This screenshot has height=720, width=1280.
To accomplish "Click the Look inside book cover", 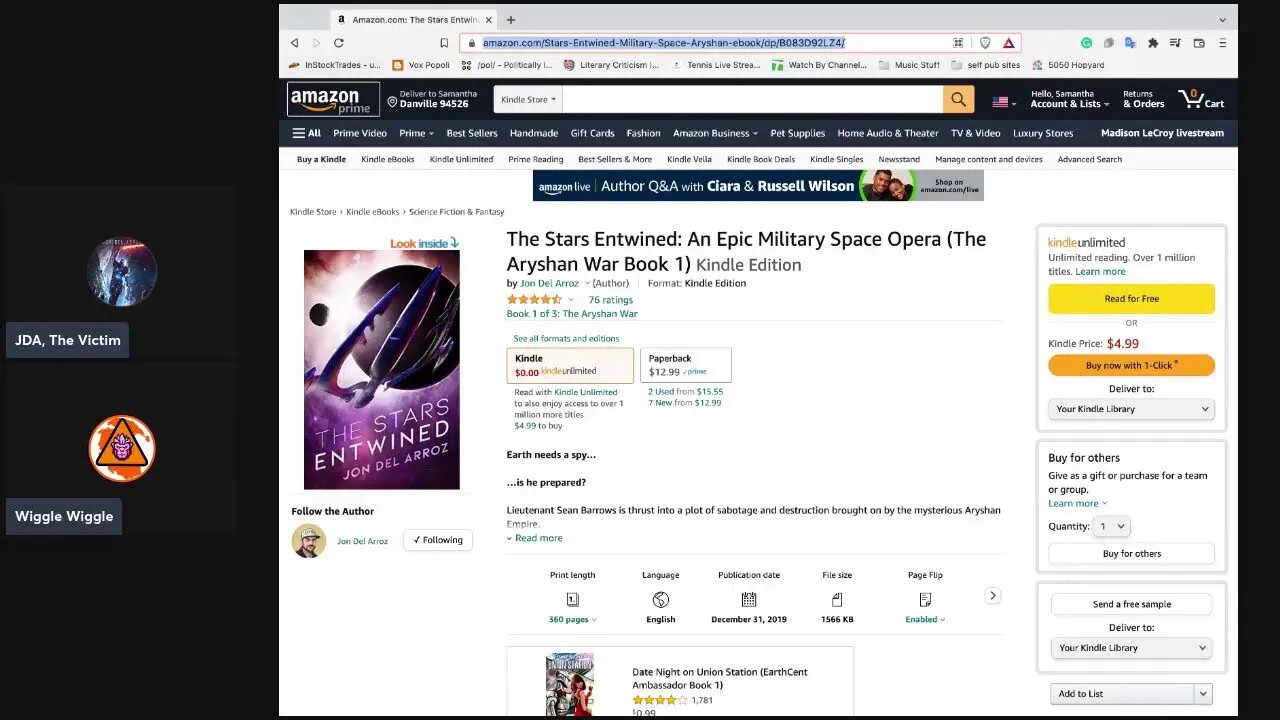I will pyautogui.click(x=381, y=368).
